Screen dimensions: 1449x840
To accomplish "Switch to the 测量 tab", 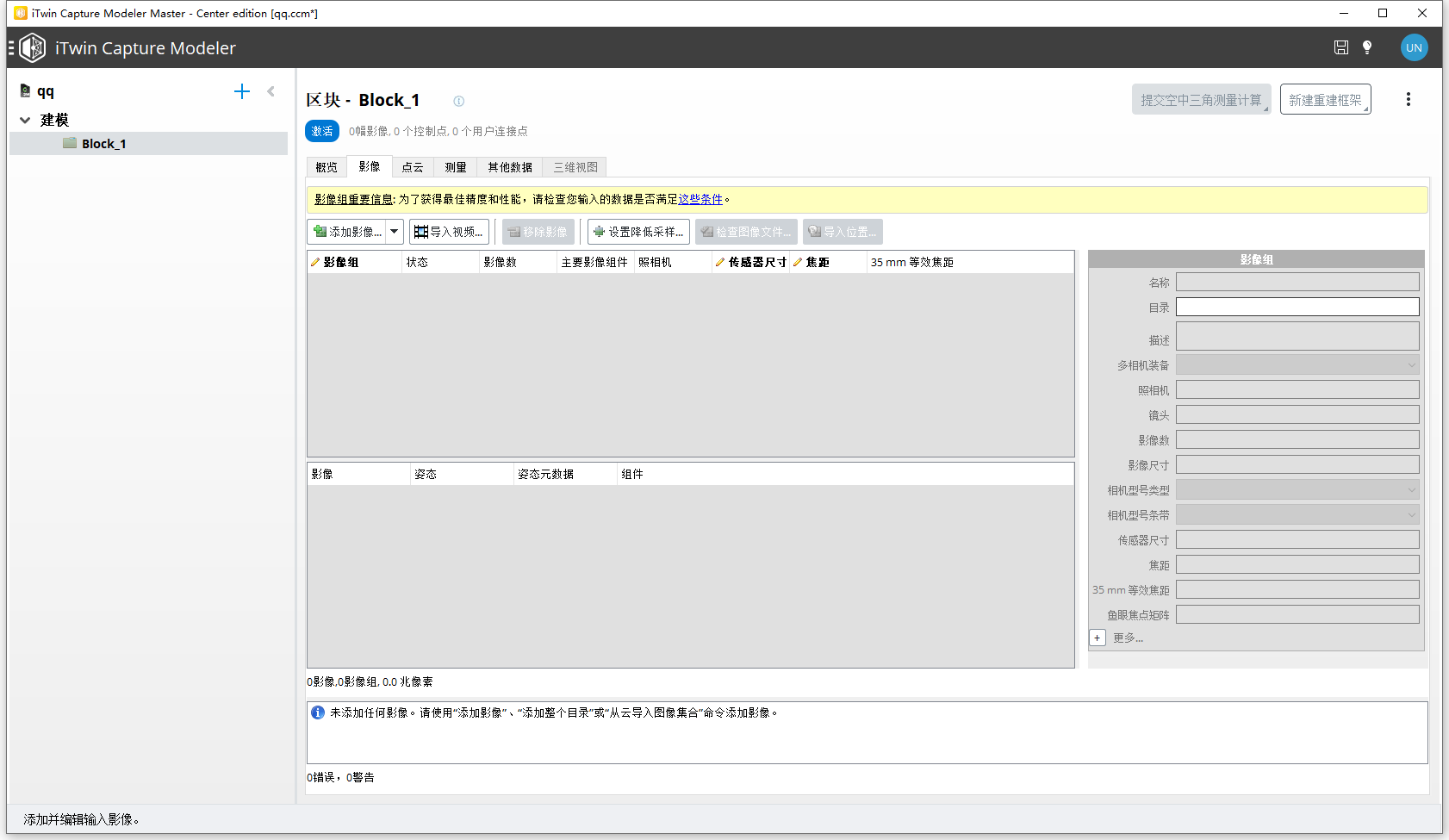I will pyautogui.click(x=456, y=167).
